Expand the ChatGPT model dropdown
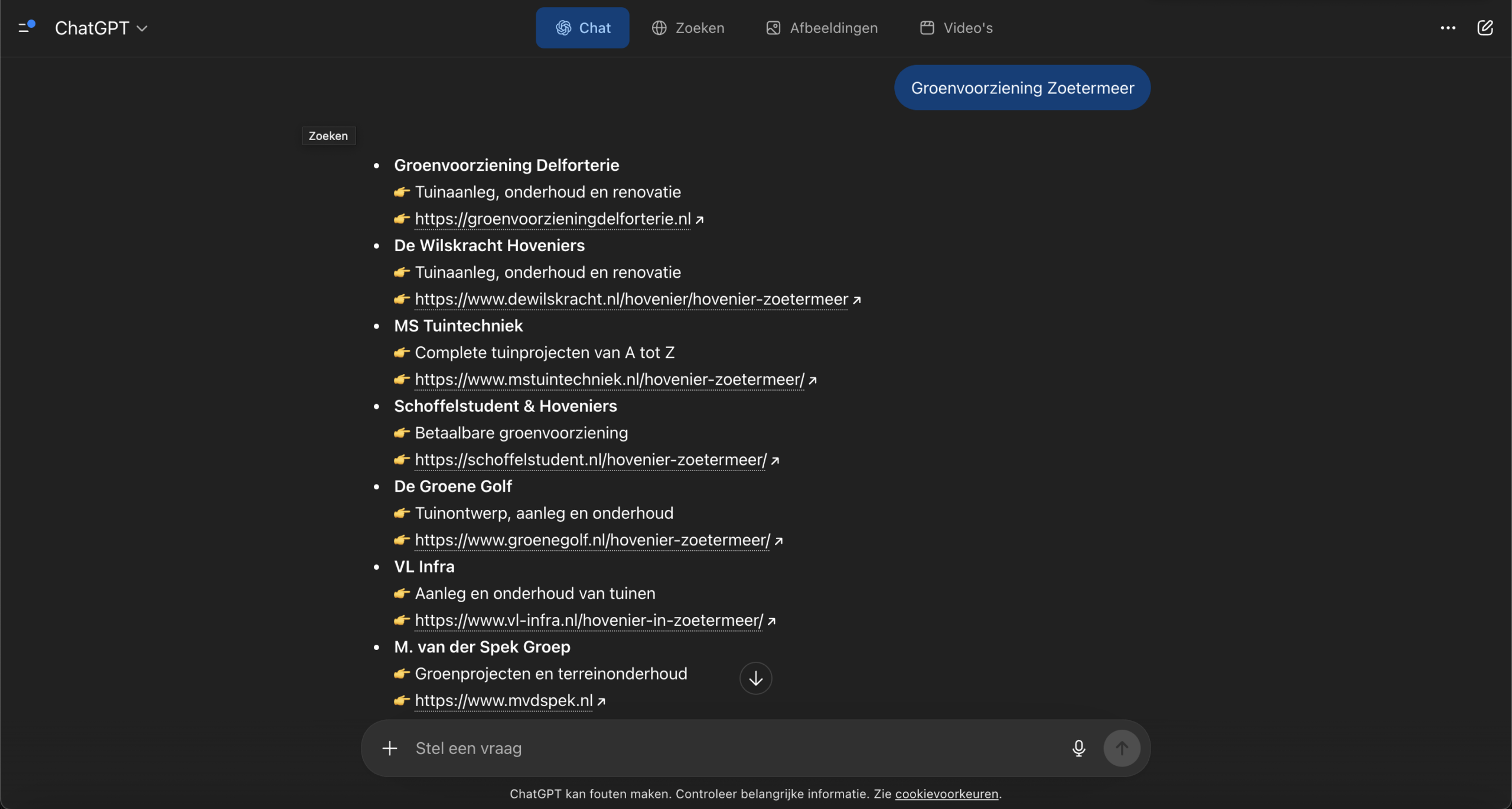This screenshot has width=1512, height=809. (101, 28)
